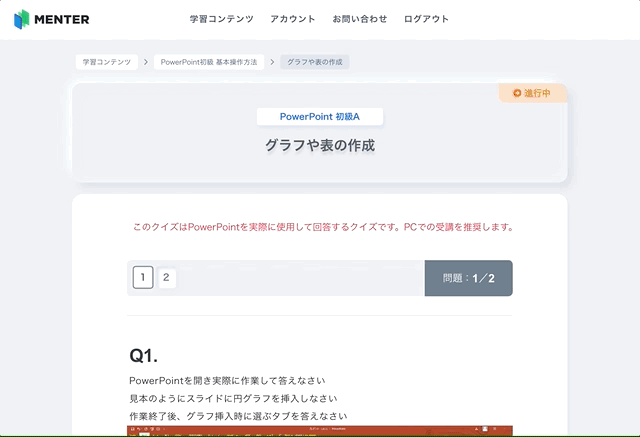640x437 pixels.
Task: Go to 学習コンテンツ breadcrumb
Action: (x=107, y=62)
